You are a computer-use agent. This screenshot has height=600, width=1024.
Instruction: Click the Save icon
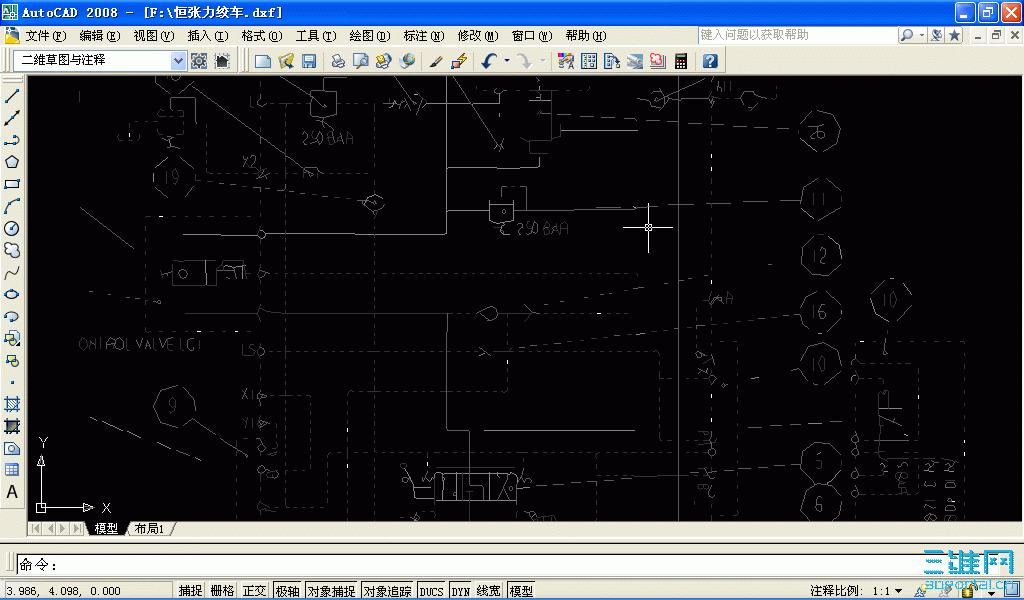coord(308,61)
